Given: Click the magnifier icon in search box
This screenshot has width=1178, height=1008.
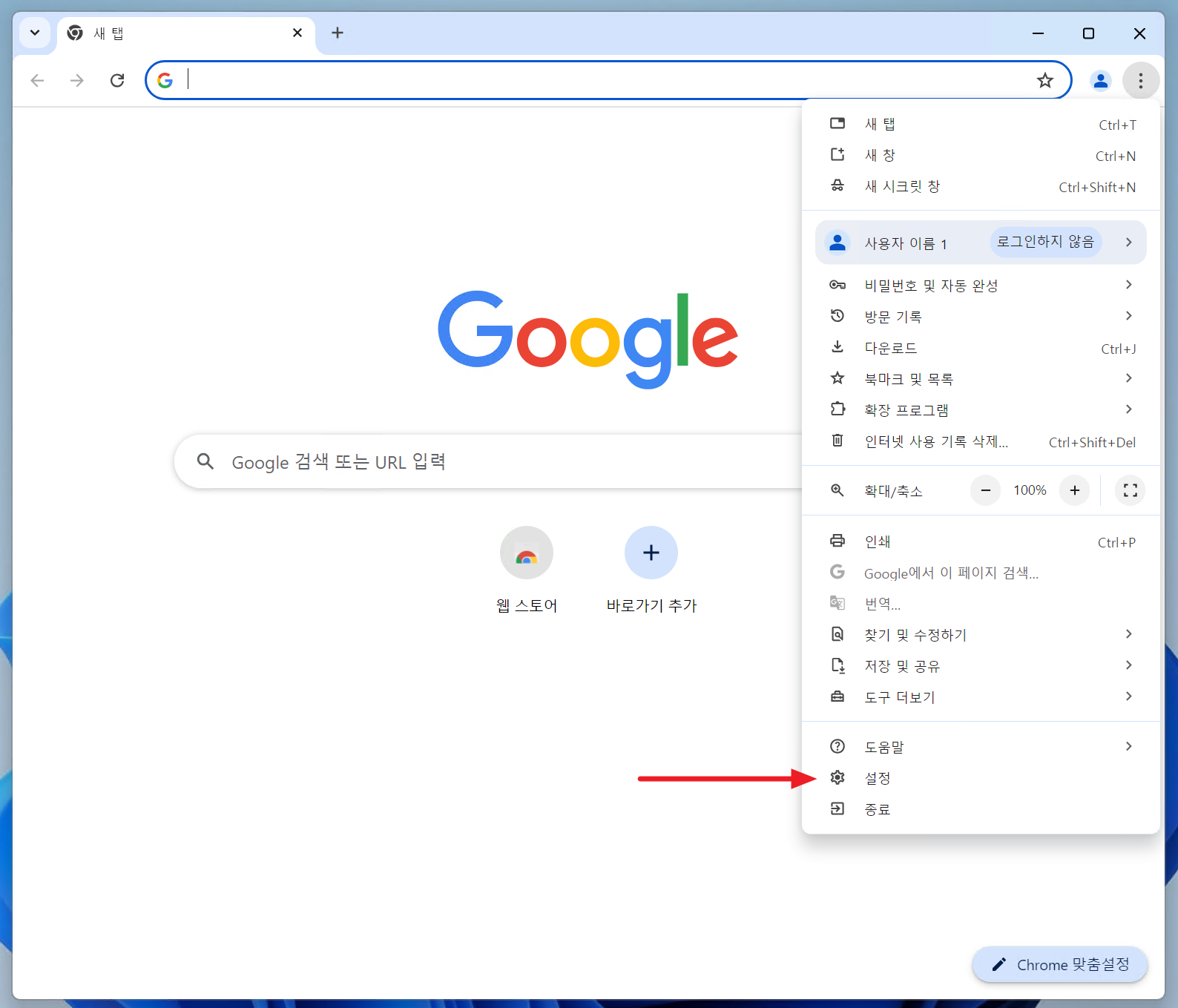Looking at the screenshot, I should [205, 461].
